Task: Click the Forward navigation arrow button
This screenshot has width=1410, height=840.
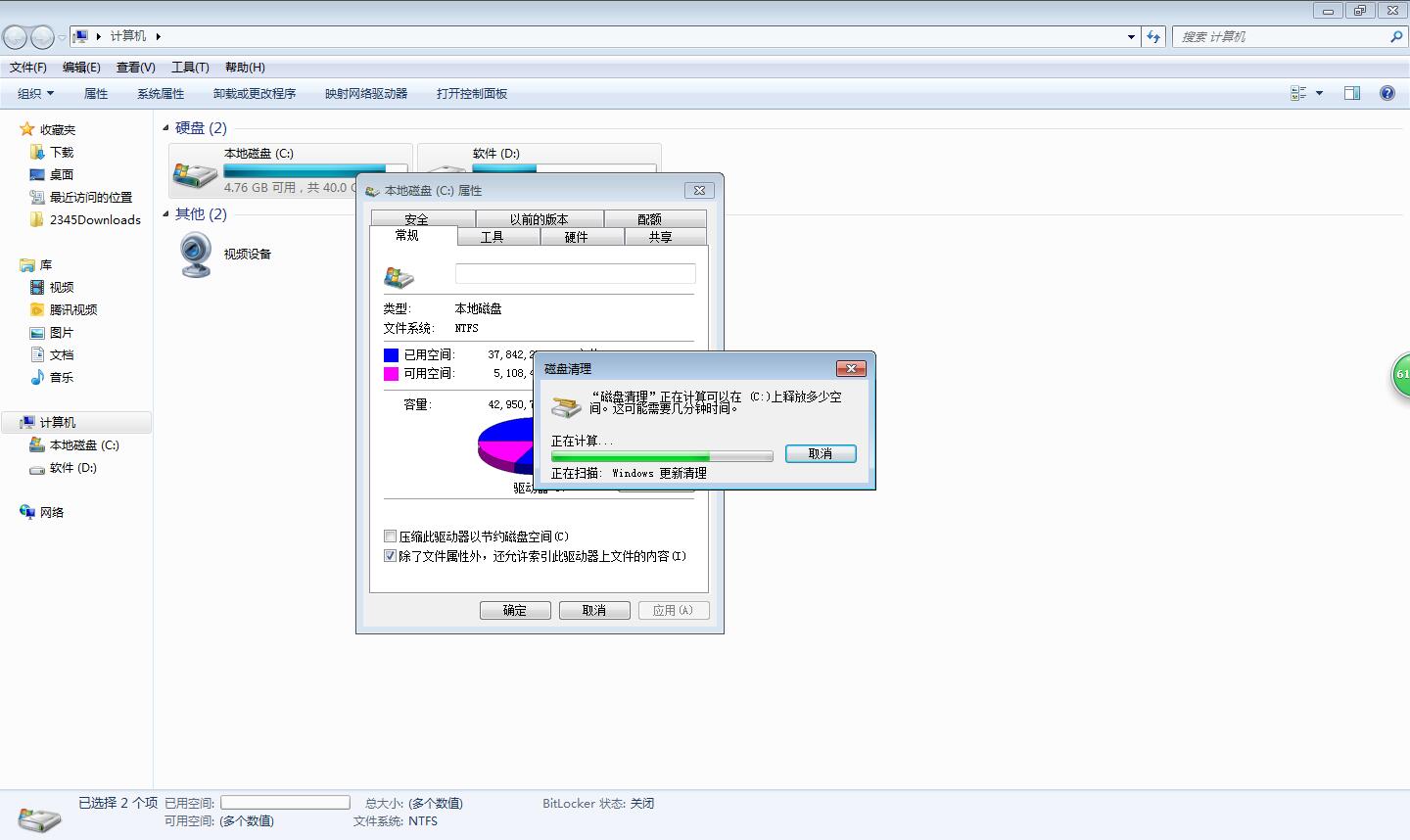Action: pos(42,37)
